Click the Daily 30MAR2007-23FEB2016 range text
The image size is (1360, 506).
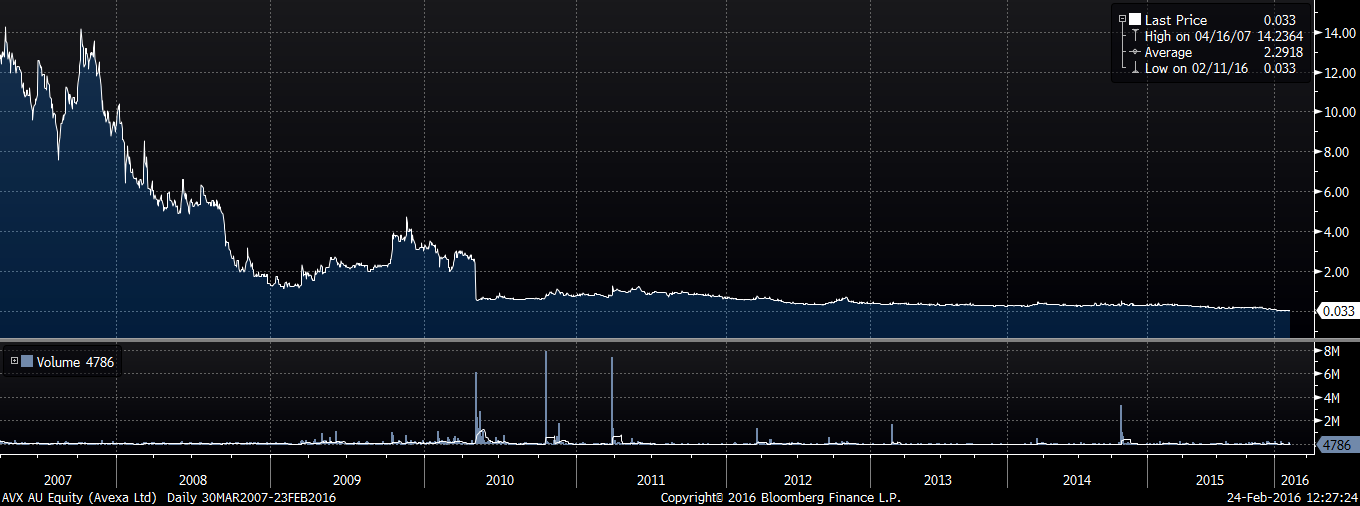[x=251, y=497]
